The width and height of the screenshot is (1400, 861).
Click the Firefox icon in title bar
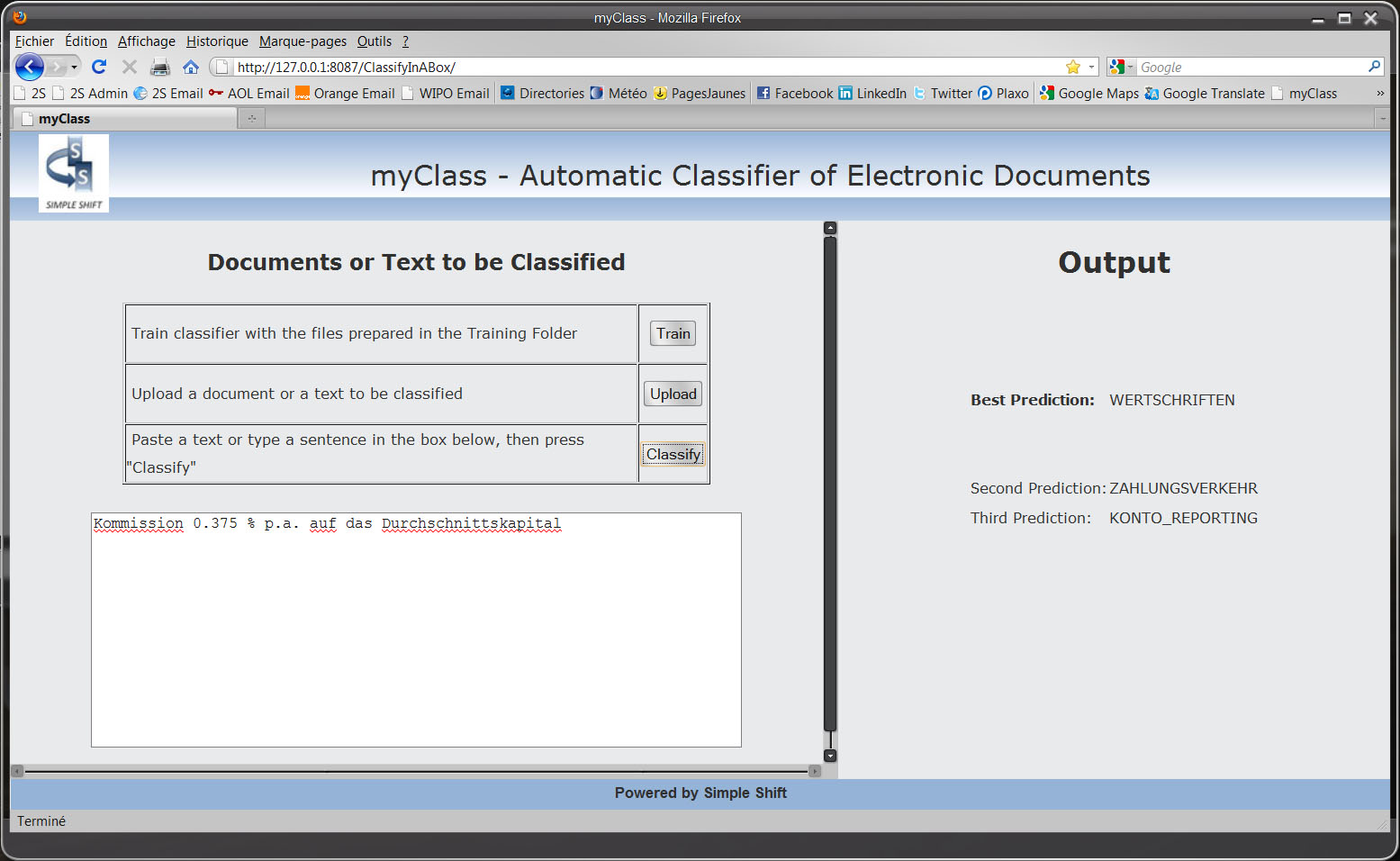pos(20,16)
